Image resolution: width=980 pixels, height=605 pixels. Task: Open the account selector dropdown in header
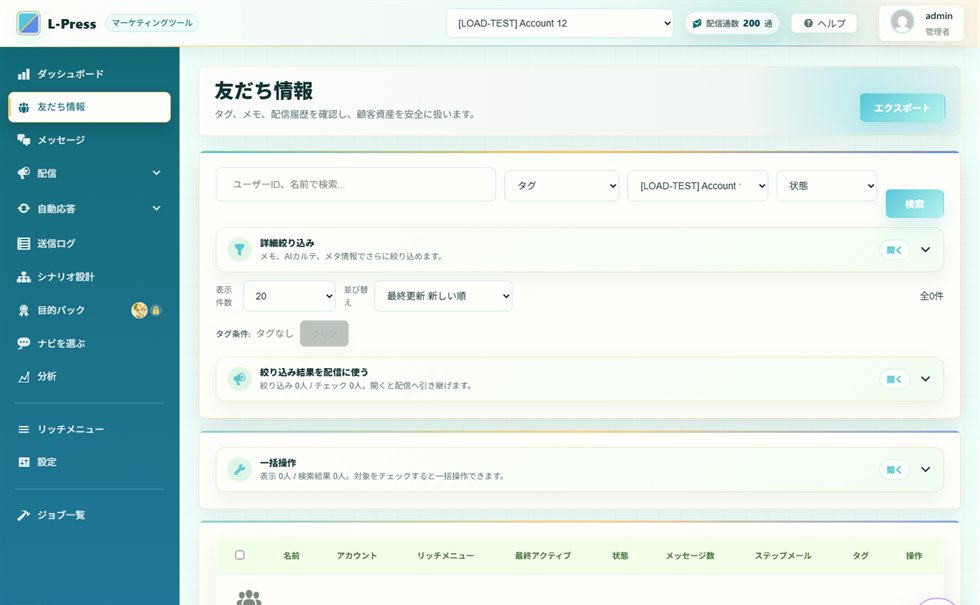tap(559, 23)
